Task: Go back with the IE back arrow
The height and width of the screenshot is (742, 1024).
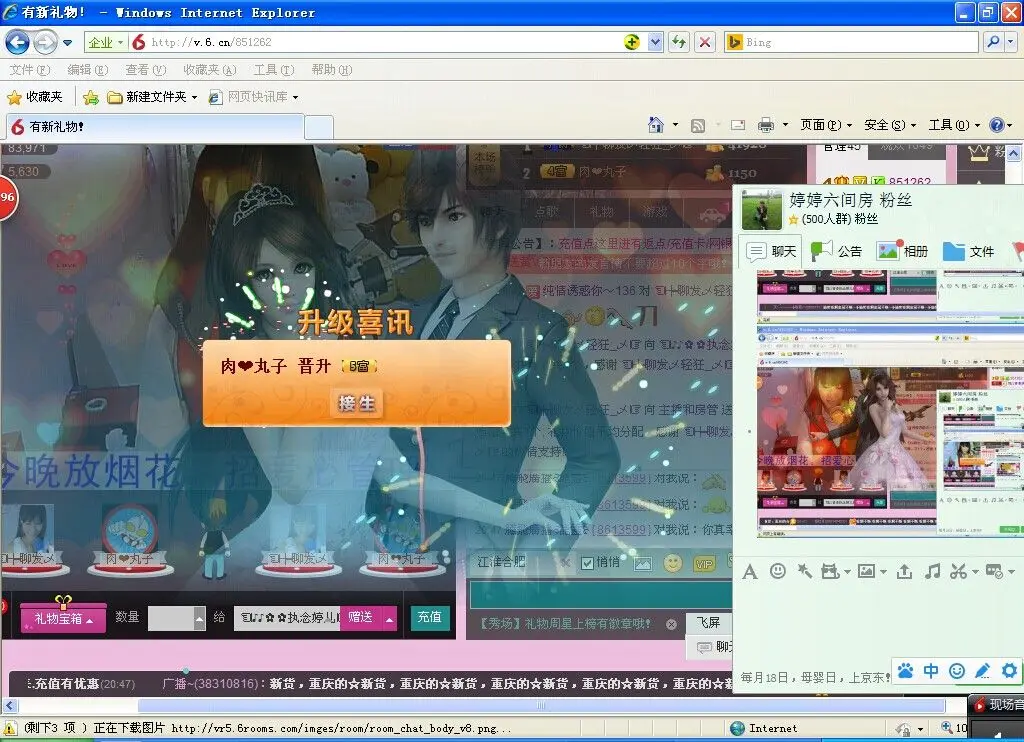Action: click(17, 42)
